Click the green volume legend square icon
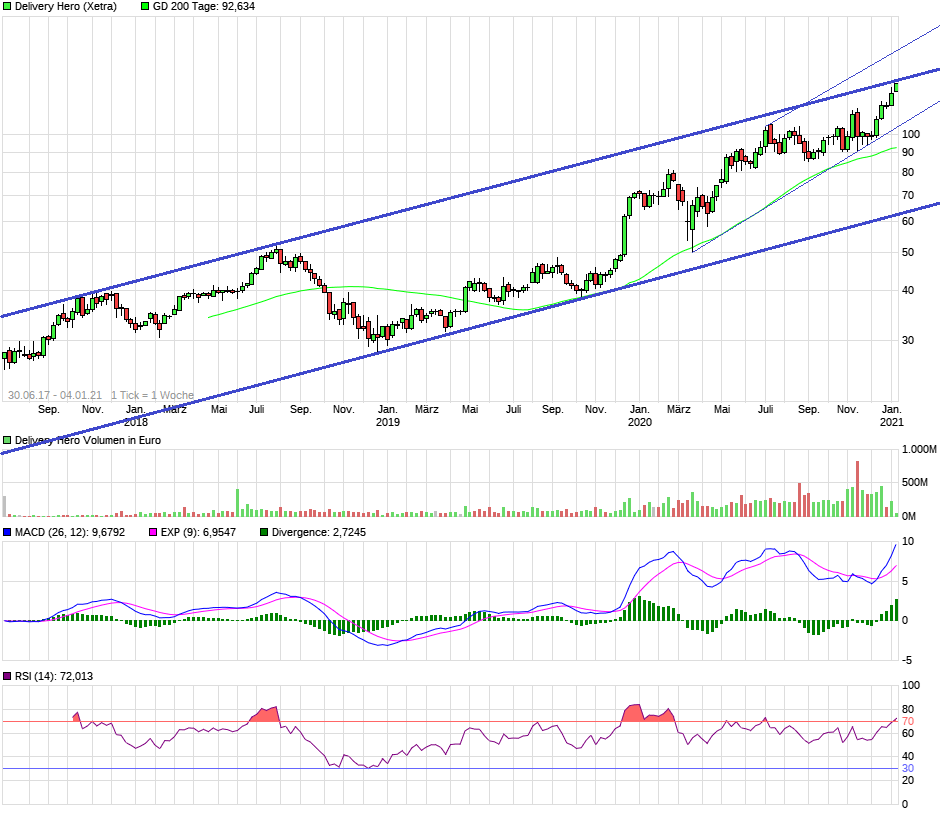 8,438
